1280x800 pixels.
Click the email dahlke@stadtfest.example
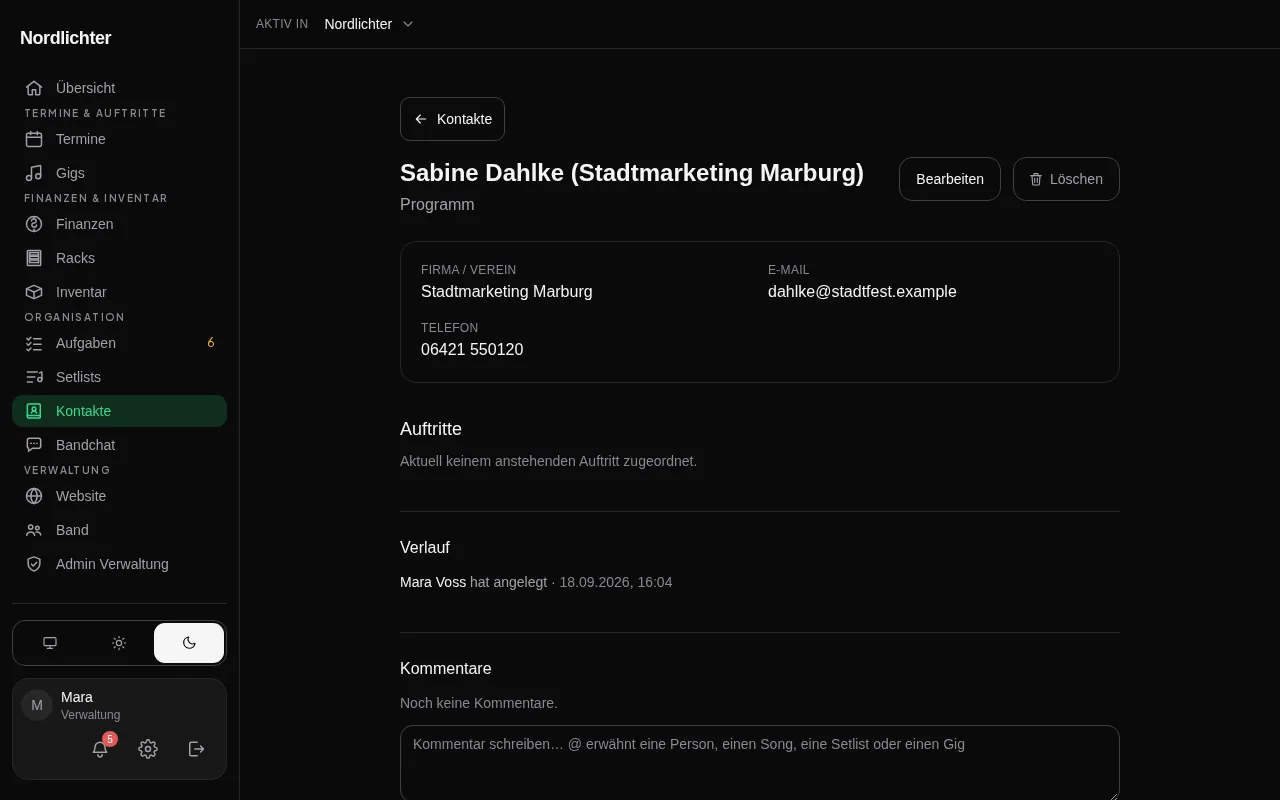coord(862,292)
